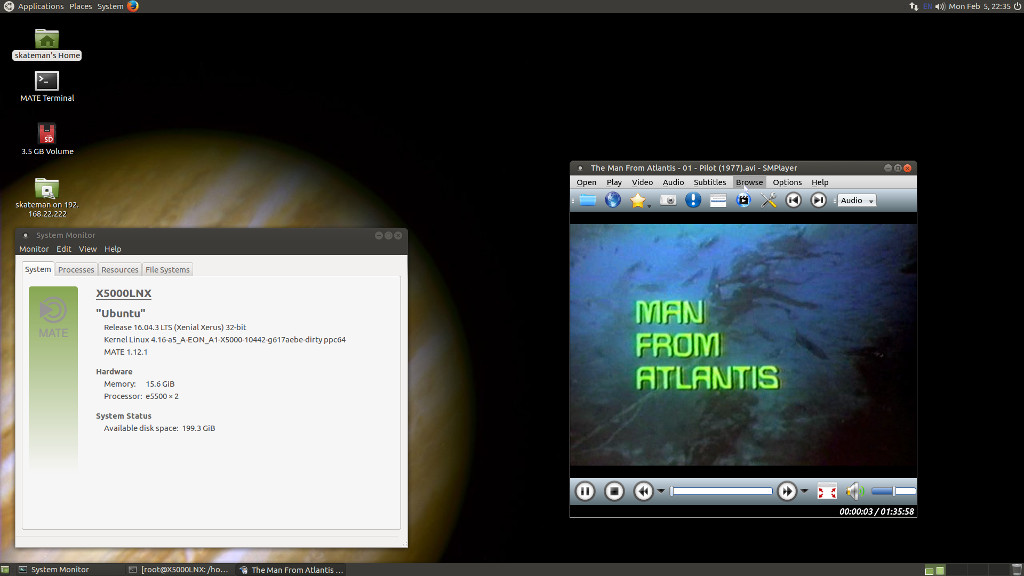
Task: Open the SMPlayer Options menu
Action: pyautogui.click(x=787, y=182)
